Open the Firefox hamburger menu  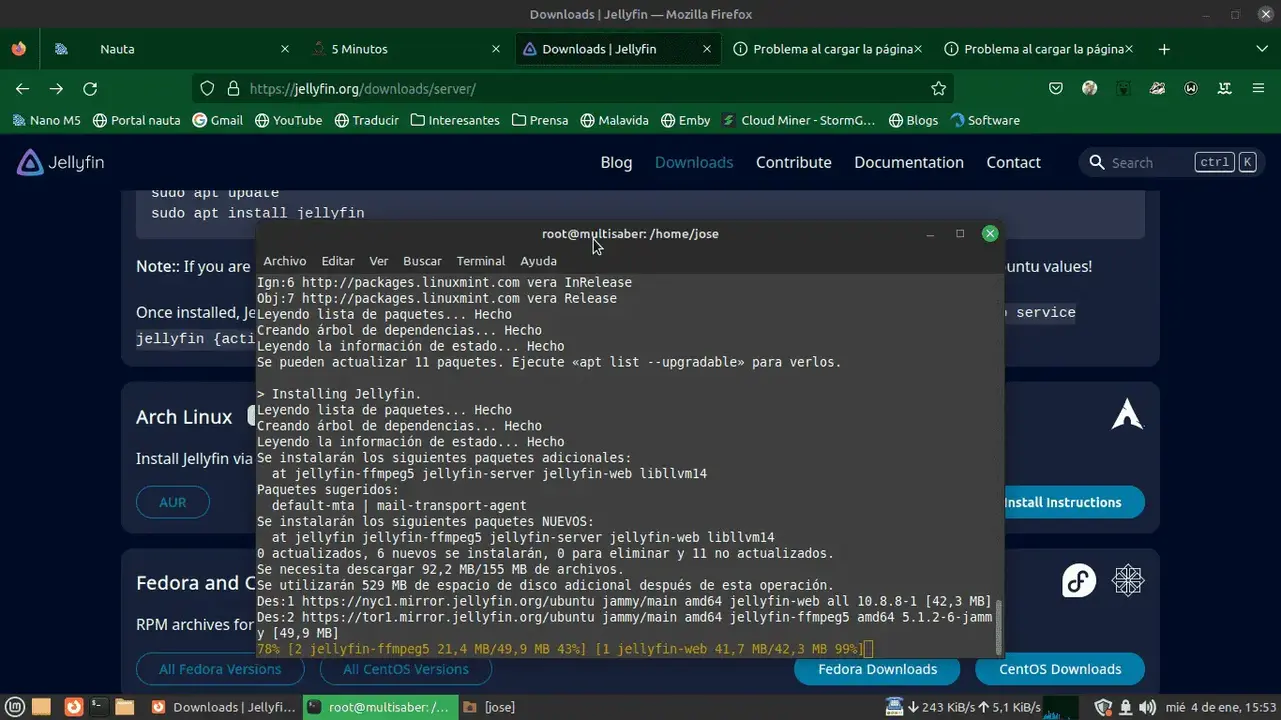pyautogui.click(x=1259, y=88)
